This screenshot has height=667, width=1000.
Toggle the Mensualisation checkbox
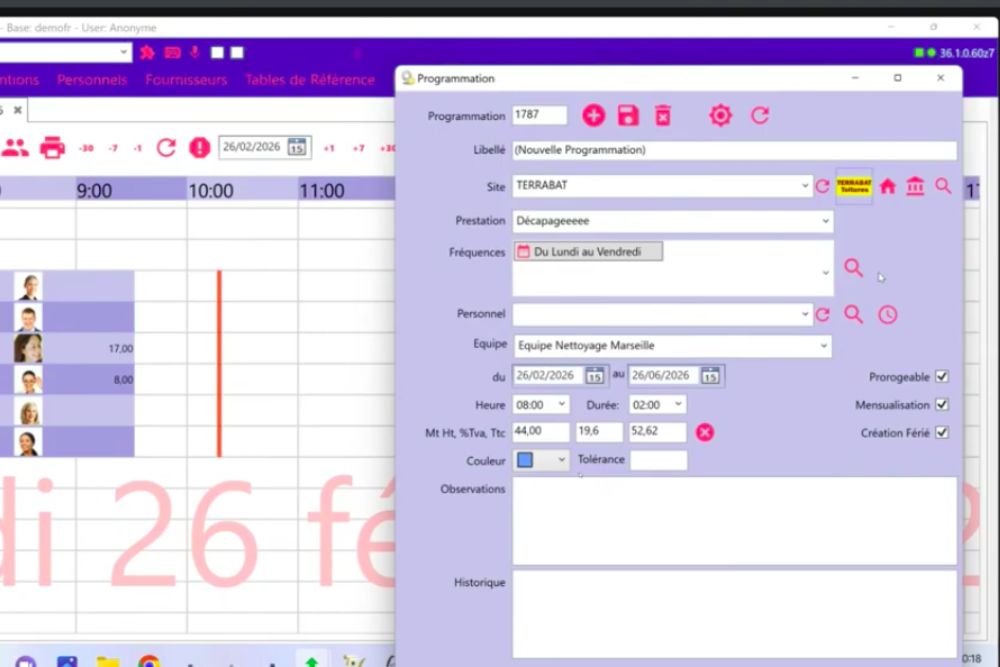click(941, 405)
